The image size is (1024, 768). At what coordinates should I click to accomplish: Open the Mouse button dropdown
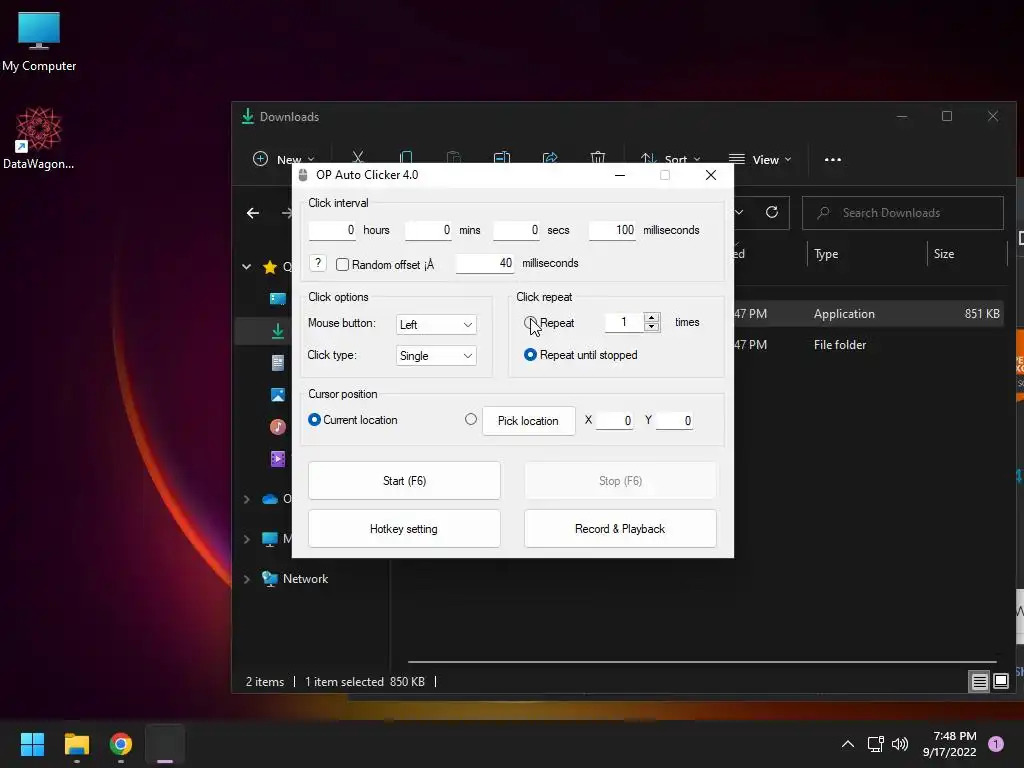click(x=436, y=325)
